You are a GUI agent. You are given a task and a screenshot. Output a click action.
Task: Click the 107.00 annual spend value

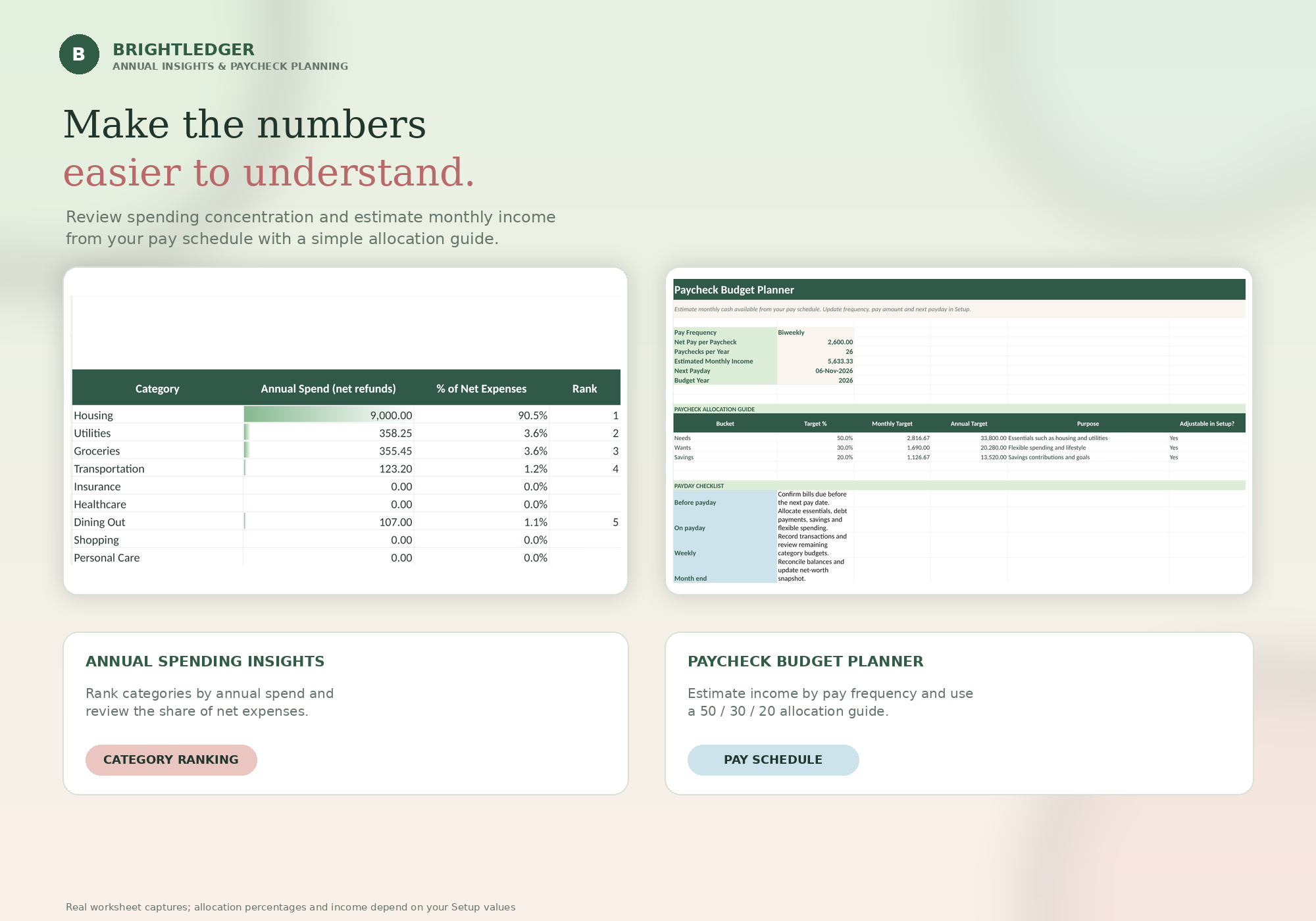(395, 522)
